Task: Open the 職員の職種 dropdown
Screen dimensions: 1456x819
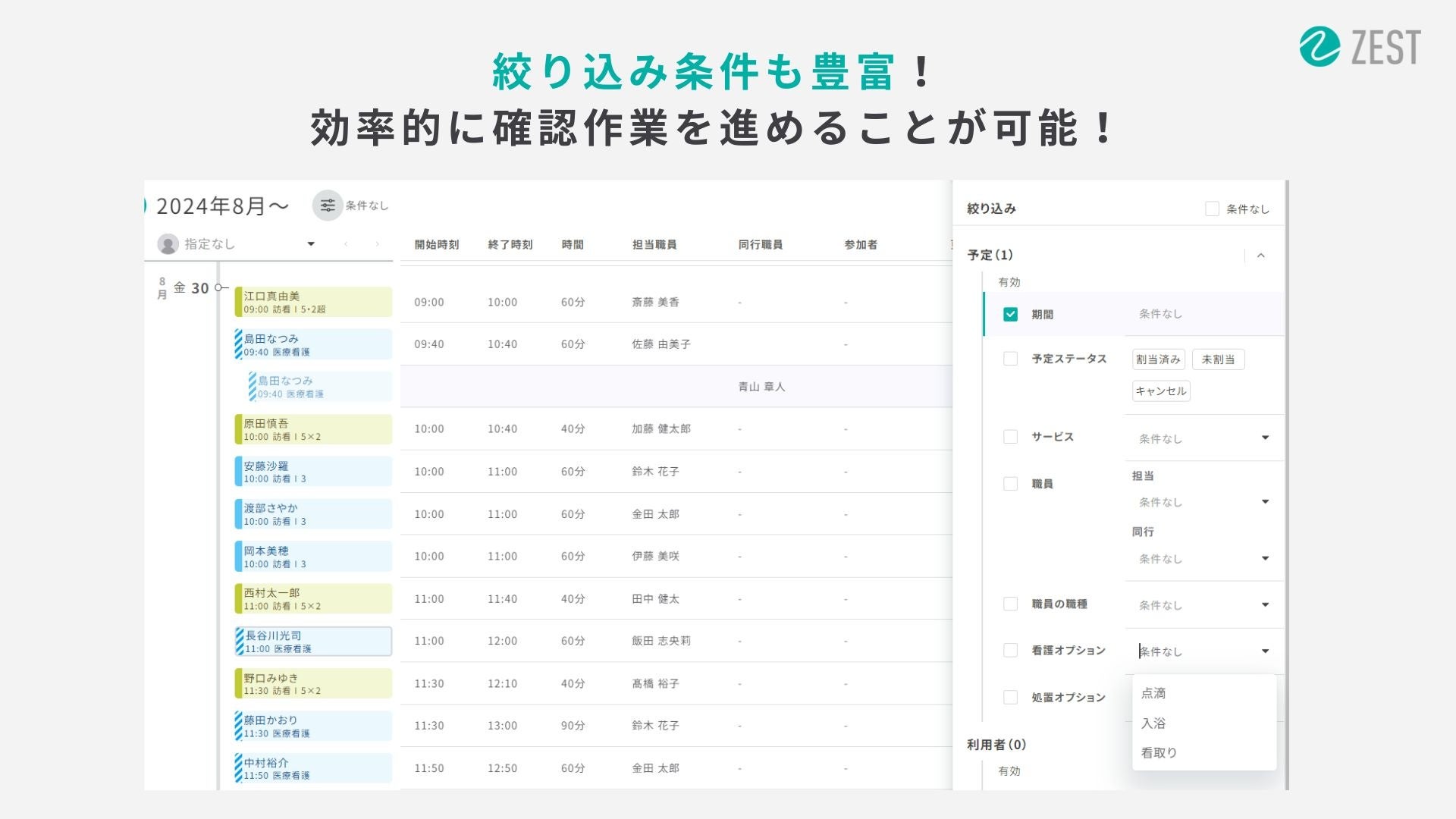Action: click(x=1265, y=604)
